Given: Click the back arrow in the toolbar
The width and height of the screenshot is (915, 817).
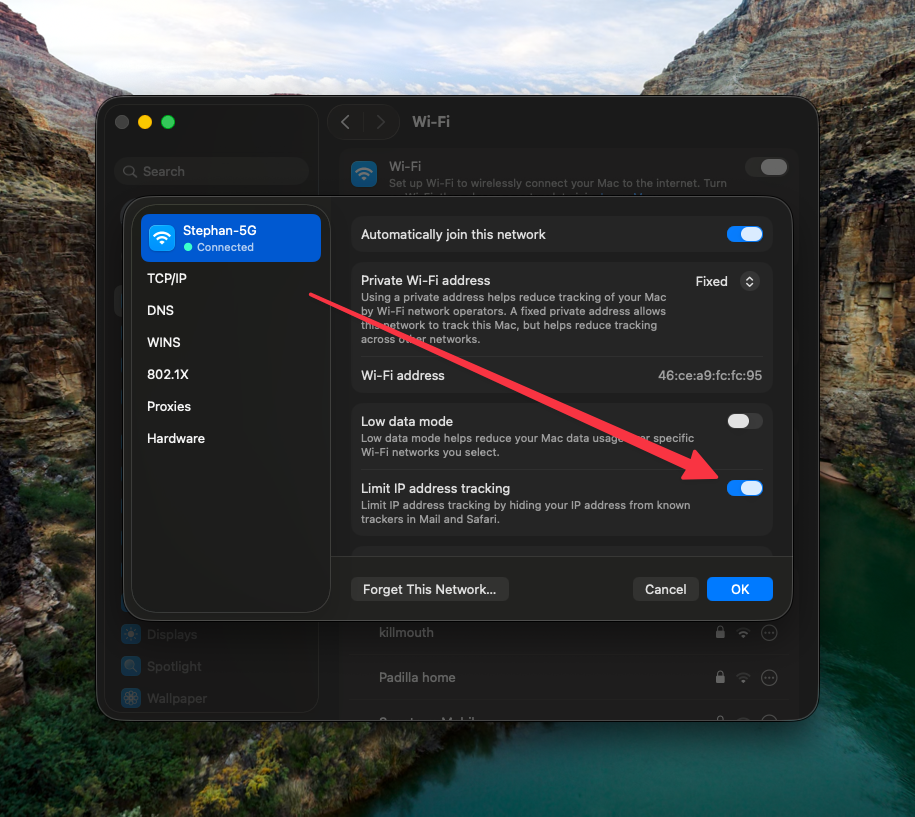Looking at the screenshot, I should [x=345, y=122].
